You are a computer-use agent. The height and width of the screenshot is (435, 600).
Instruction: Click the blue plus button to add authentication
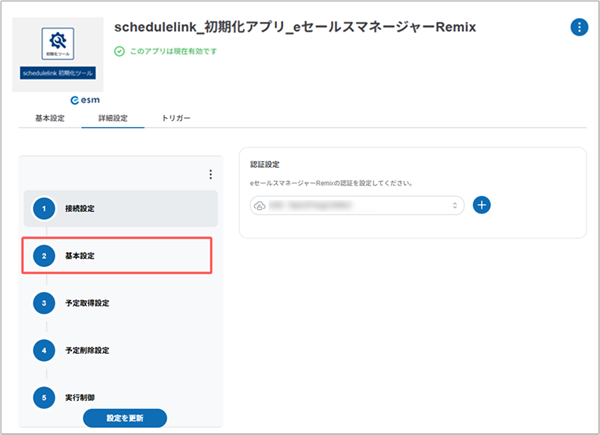(x=482, y=204)
